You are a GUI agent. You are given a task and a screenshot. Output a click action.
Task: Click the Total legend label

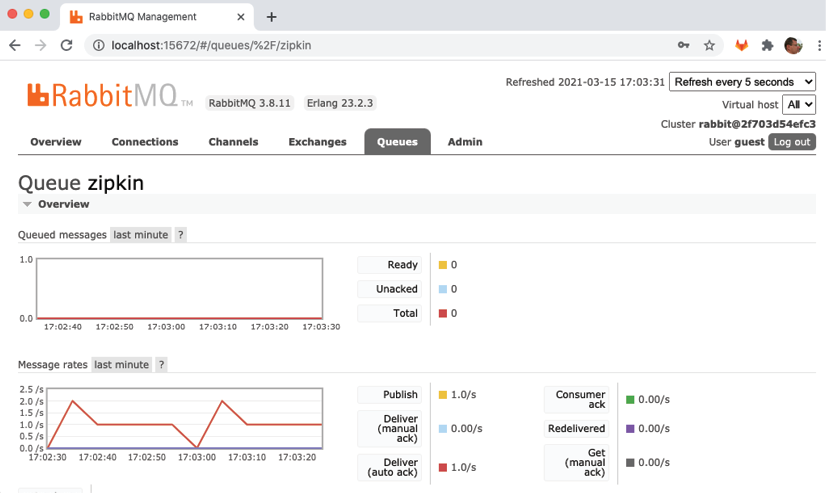pyautogui.click(x=389, y=313)
